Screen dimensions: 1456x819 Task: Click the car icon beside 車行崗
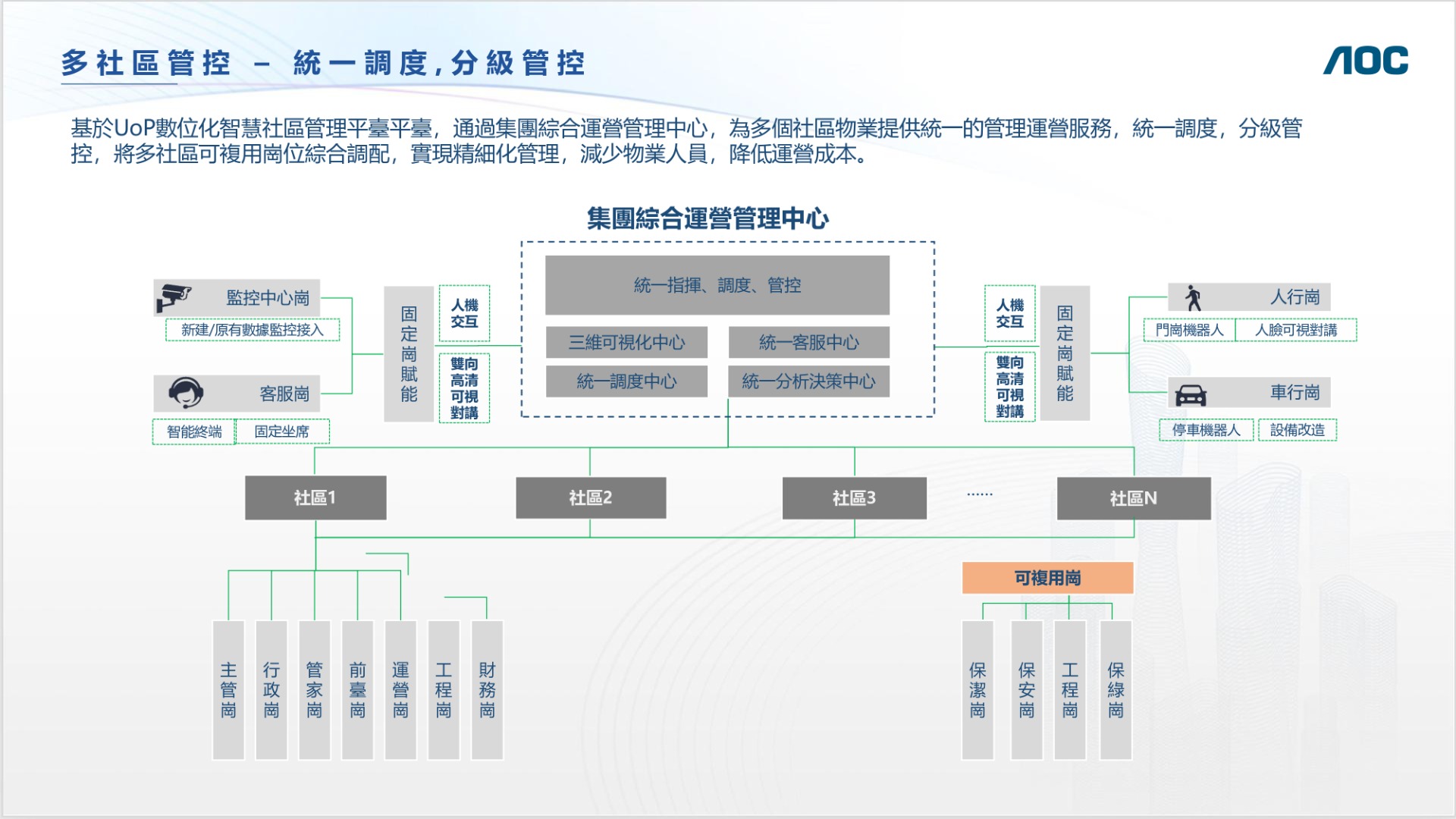click(x=1191, y=394)
